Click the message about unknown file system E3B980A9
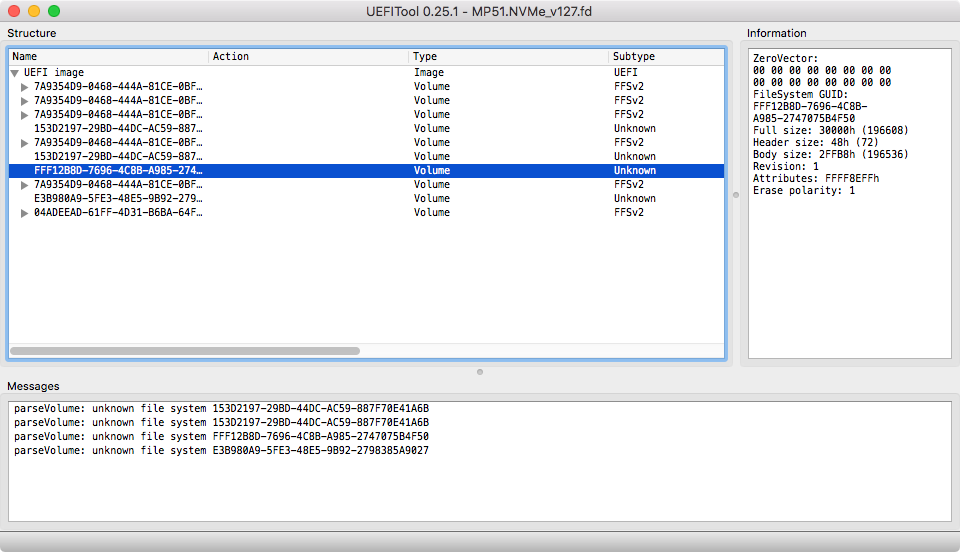The height and width of the screenshot is (552, 960). pos(222,450)
